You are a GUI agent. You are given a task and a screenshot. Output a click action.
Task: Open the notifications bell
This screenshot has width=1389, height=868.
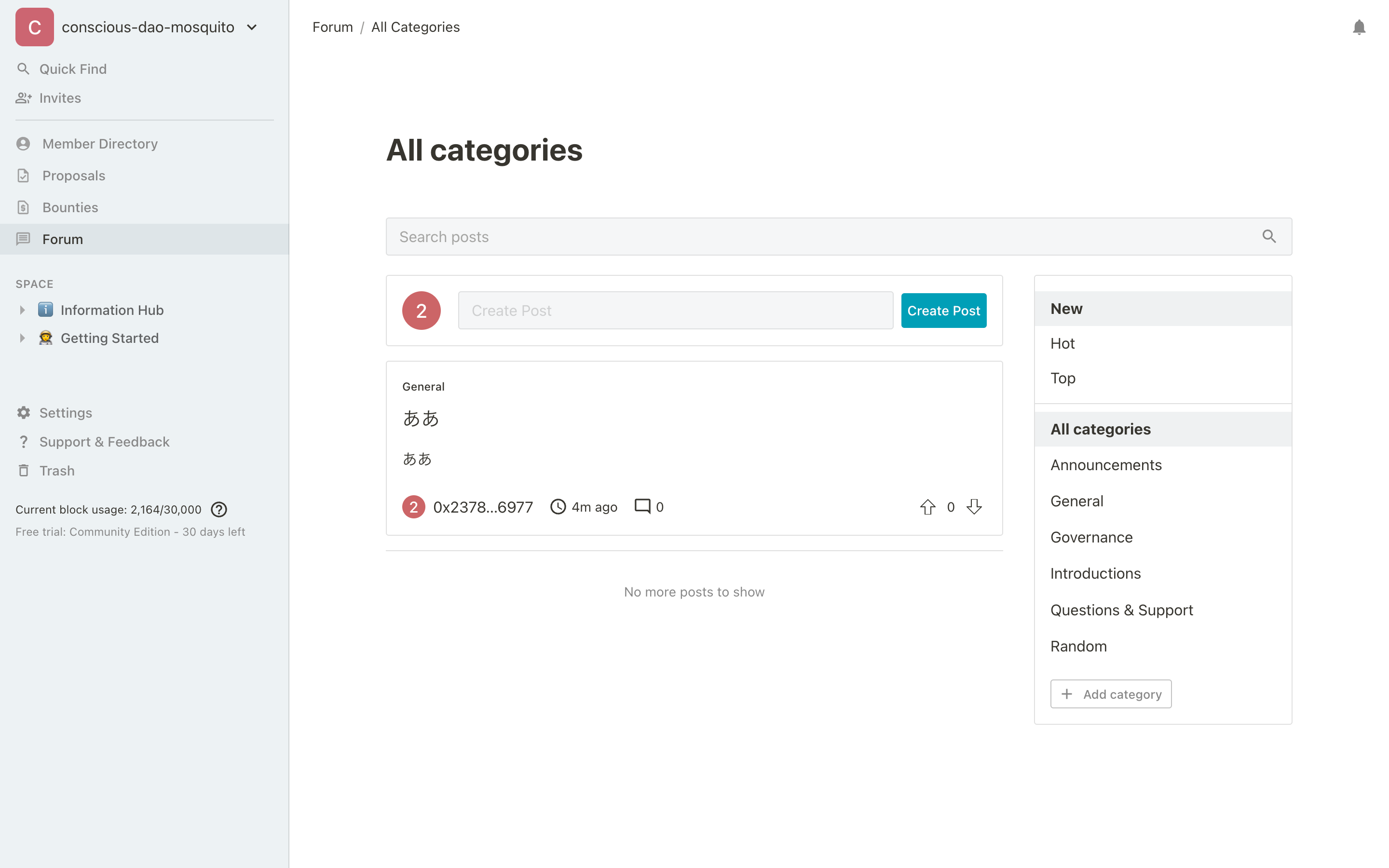point(1359,27)
